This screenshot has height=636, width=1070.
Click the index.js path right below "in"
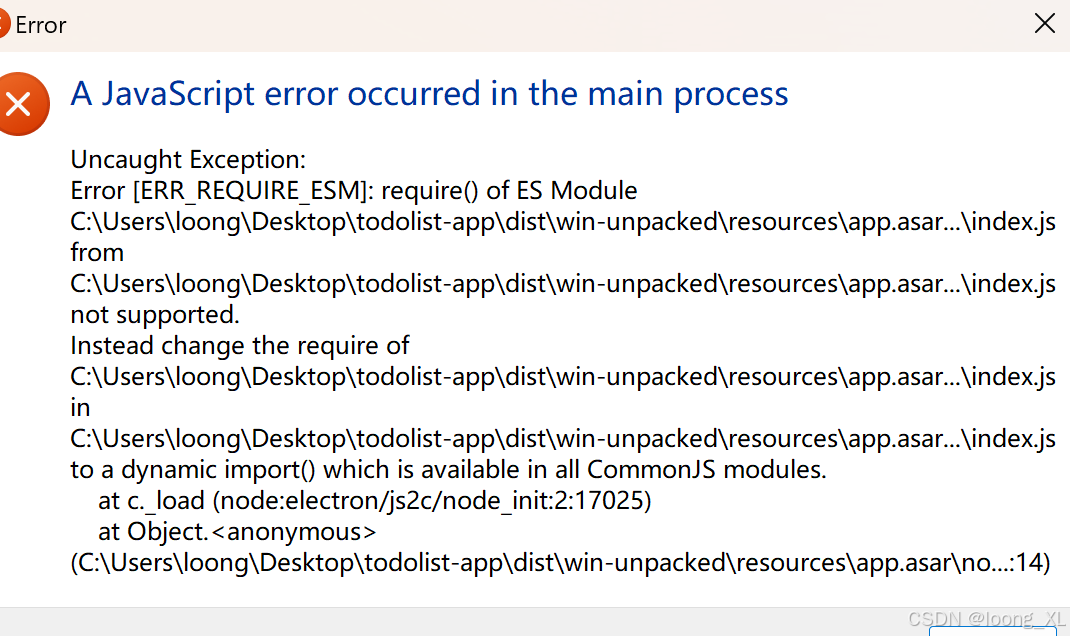coord(562,439)
